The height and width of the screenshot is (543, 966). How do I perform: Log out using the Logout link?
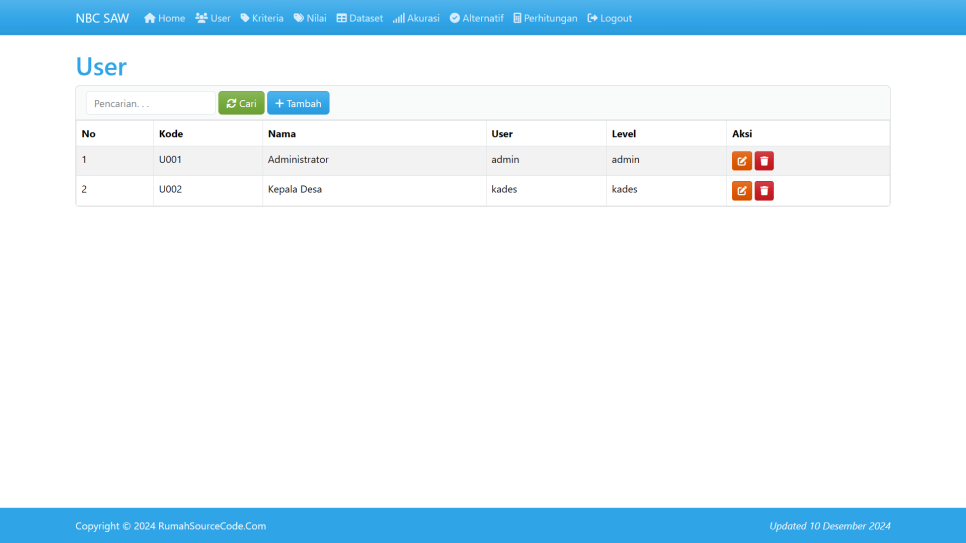[x=609, y=18]
